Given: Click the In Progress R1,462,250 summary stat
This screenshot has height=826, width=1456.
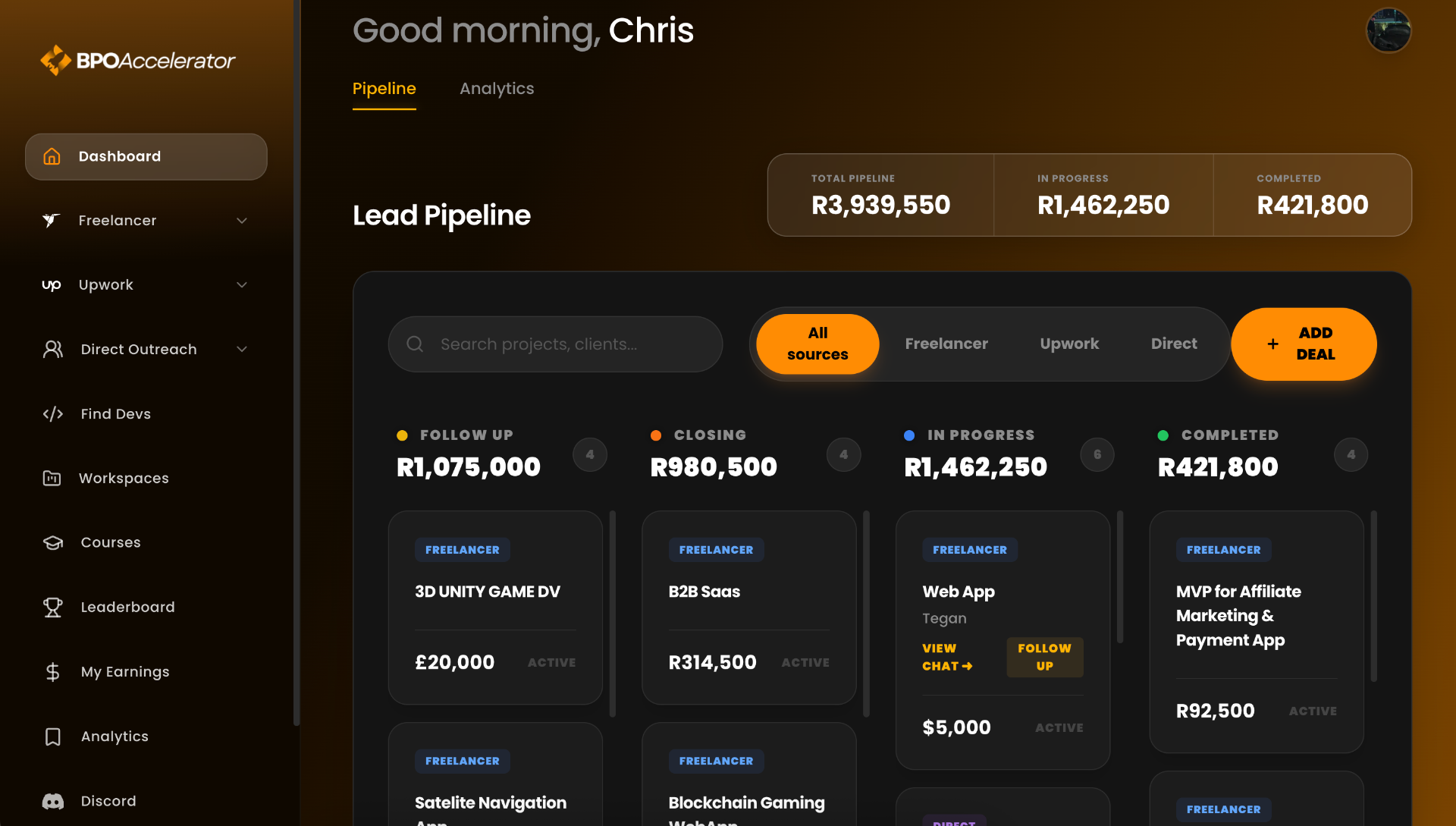Looking at the screenshot, I should [1103, 195].
